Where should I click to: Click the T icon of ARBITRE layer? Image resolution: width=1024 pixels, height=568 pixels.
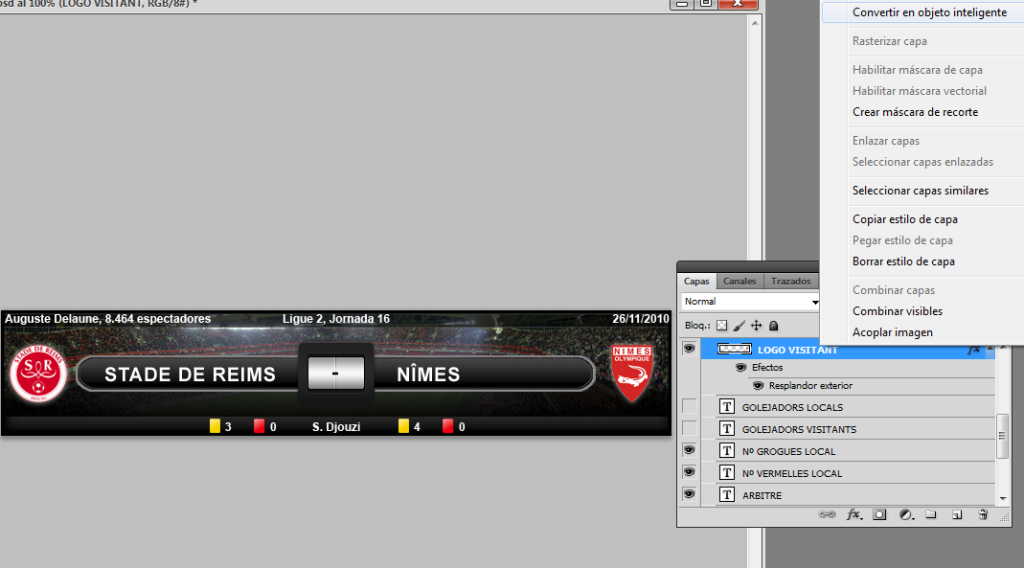click(727, 495)
